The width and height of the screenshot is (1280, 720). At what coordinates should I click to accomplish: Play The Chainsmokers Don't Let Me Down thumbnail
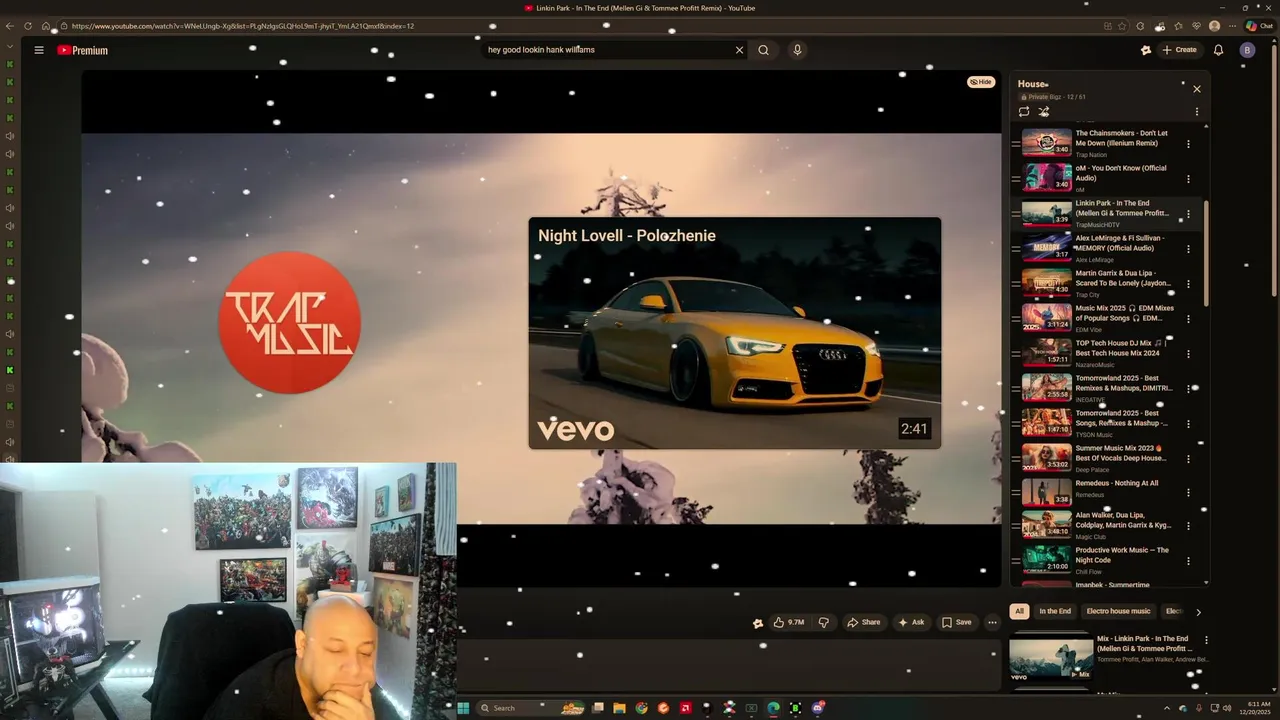click(1046, 143)
